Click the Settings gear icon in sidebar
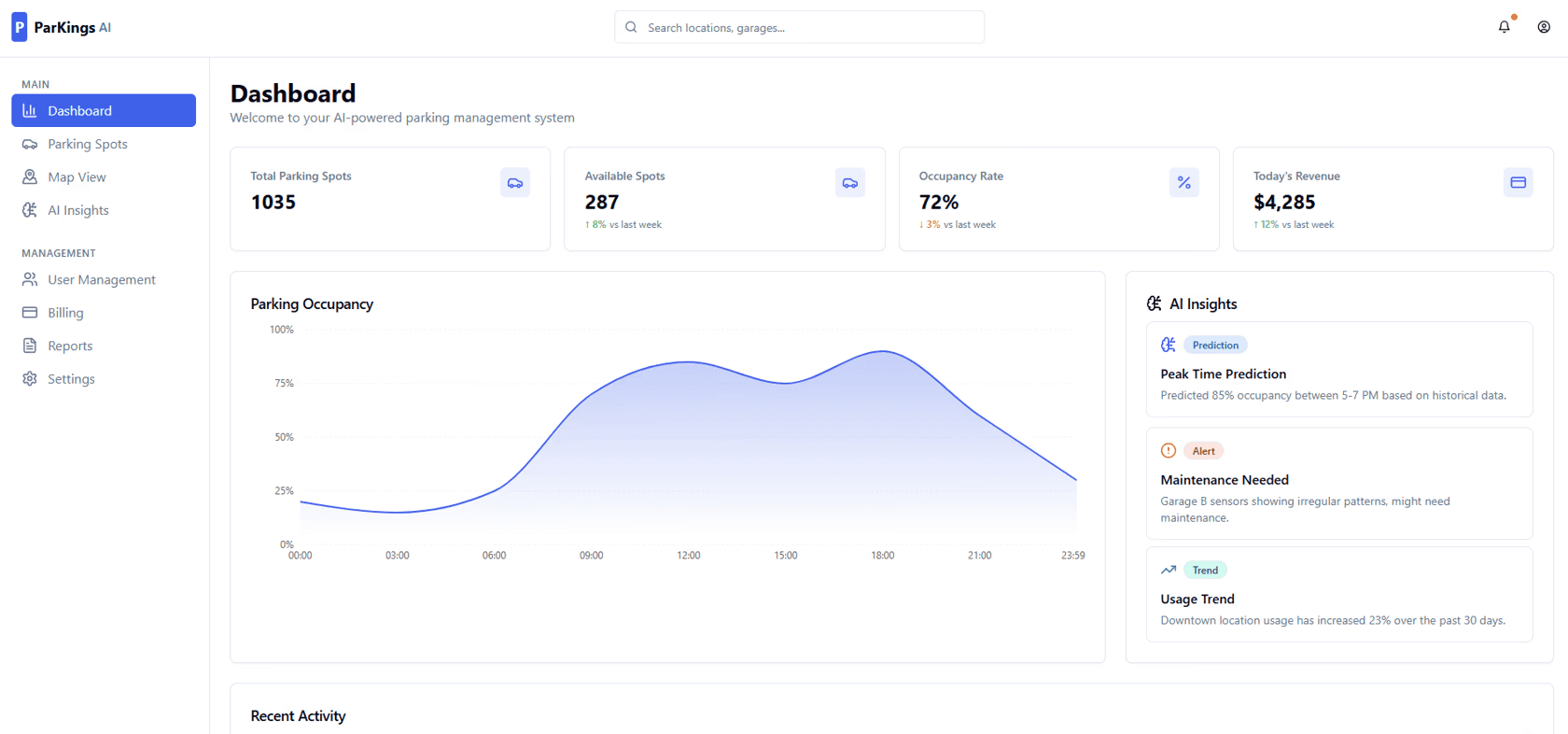1568x734 pixels. coord(30,378)
